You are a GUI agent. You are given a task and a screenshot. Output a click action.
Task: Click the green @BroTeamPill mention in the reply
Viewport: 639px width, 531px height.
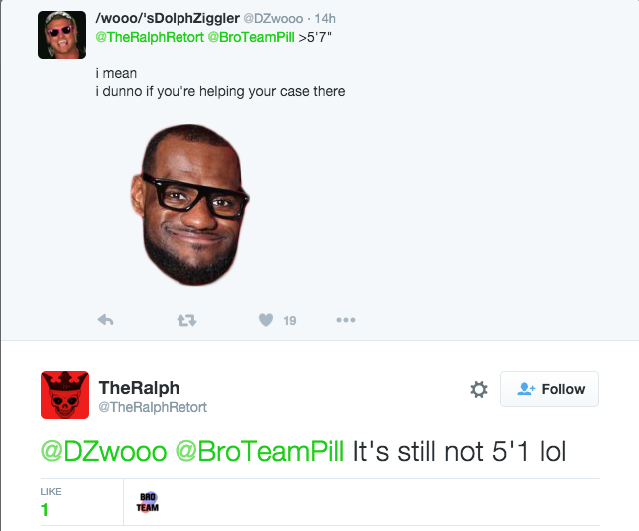[x=260, y=452]
